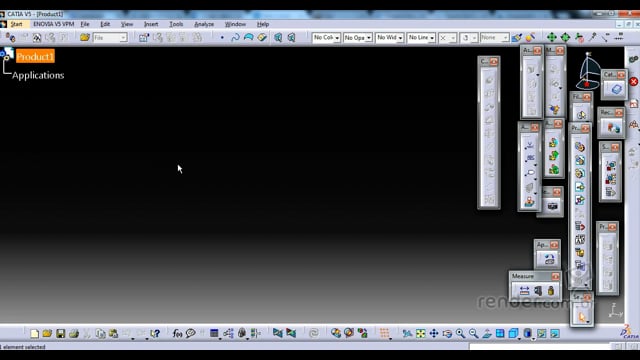
Task: Select Product1 node in specification tree
Action: click(35, 56)
